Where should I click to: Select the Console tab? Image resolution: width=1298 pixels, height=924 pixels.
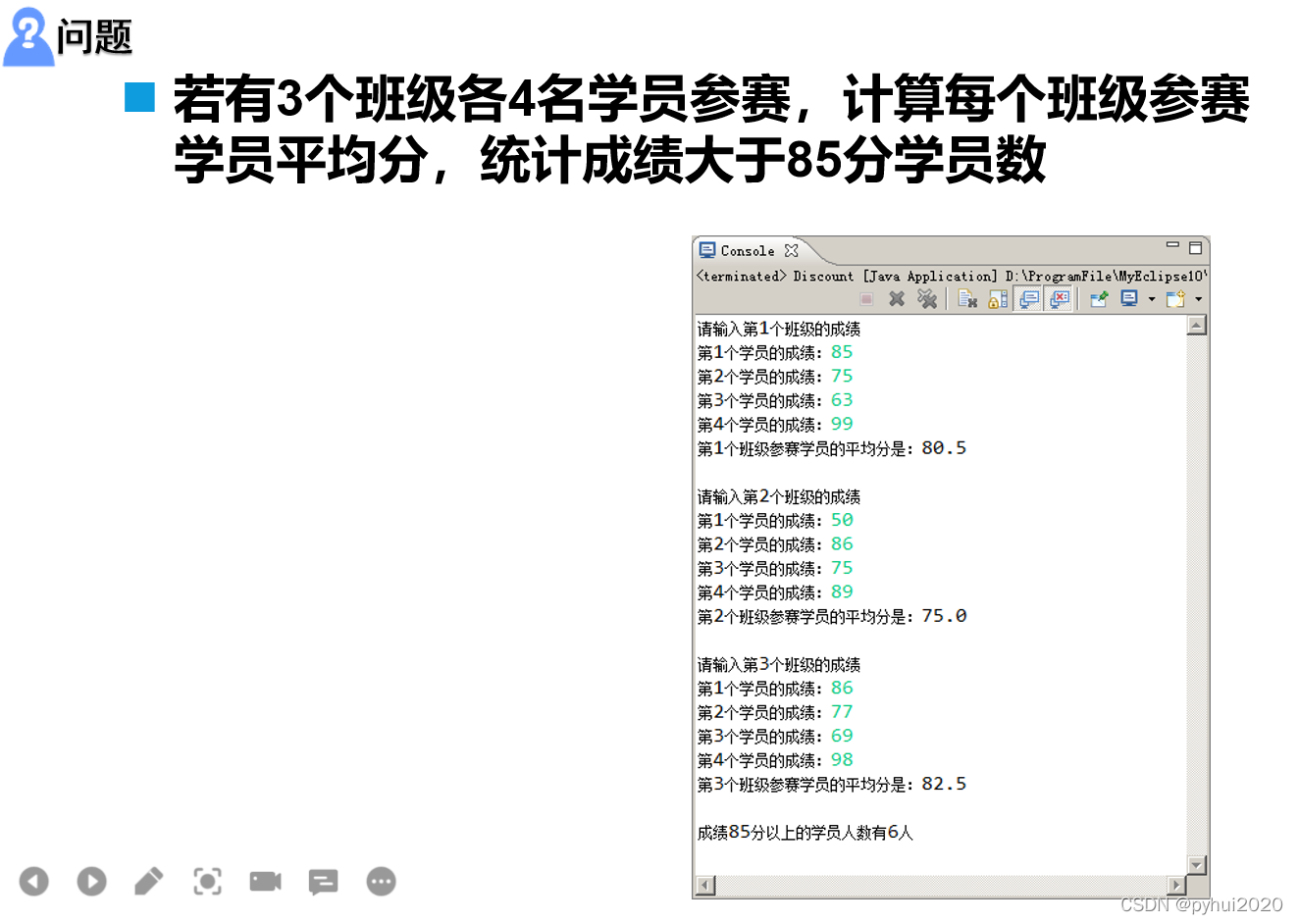748,251
